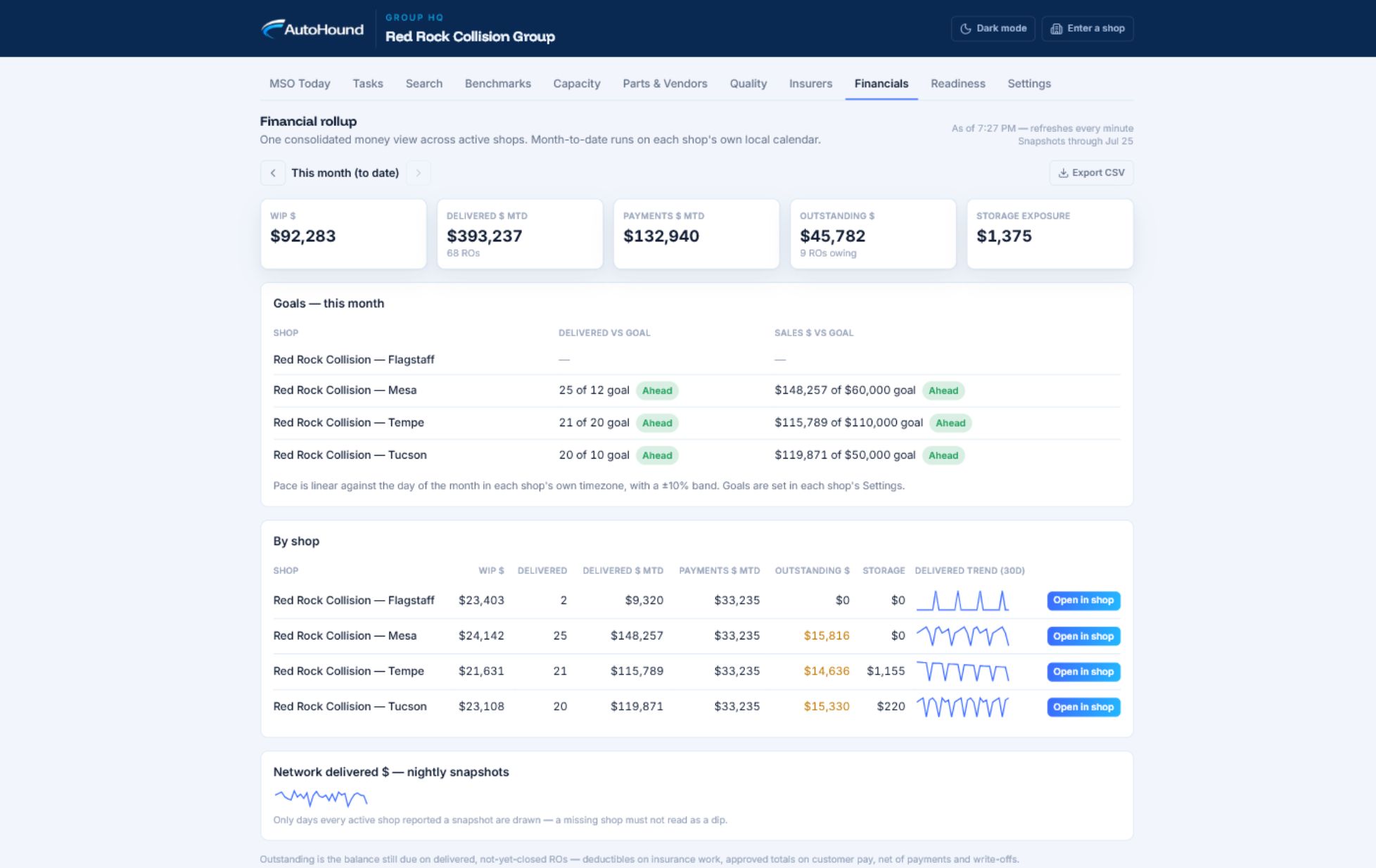1376x868 pixels.
Task: Click Ahead badge beside $148,257 of $60,000 goal
Action: pyautogui.click(x=943, y=391)
